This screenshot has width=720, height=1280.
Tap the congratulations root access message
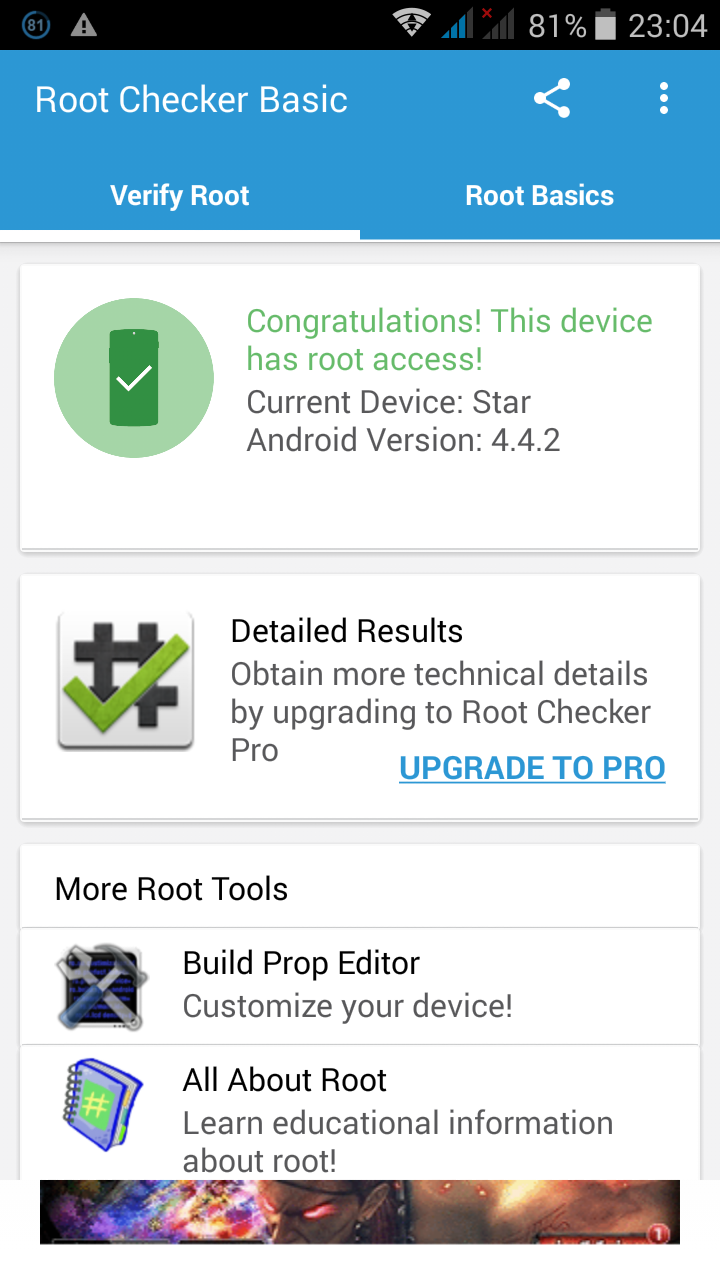point(450,340)
